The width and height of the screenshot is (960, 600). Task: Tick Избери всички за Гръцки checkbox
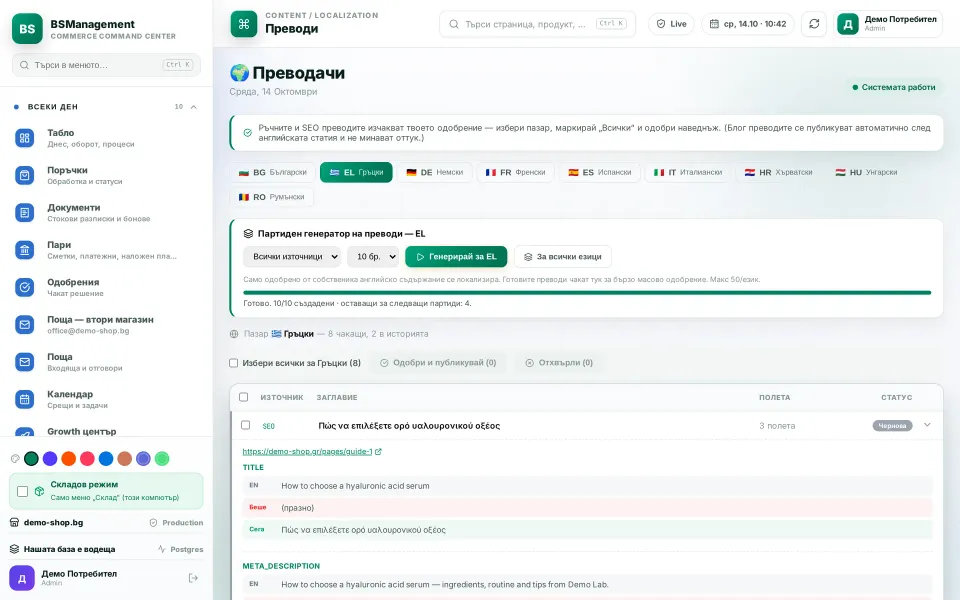(233, 363)
